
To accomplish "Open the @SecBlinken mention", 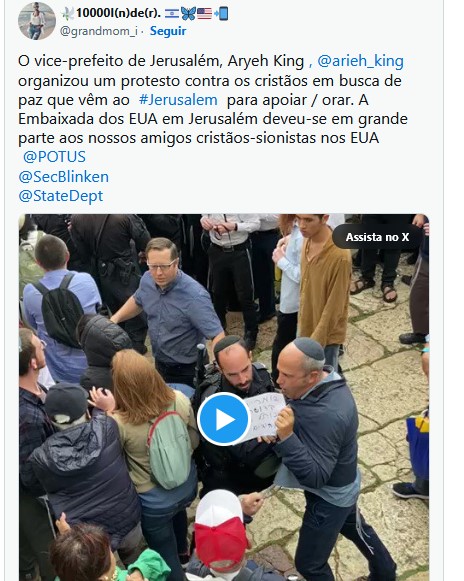I will (63, 176).
